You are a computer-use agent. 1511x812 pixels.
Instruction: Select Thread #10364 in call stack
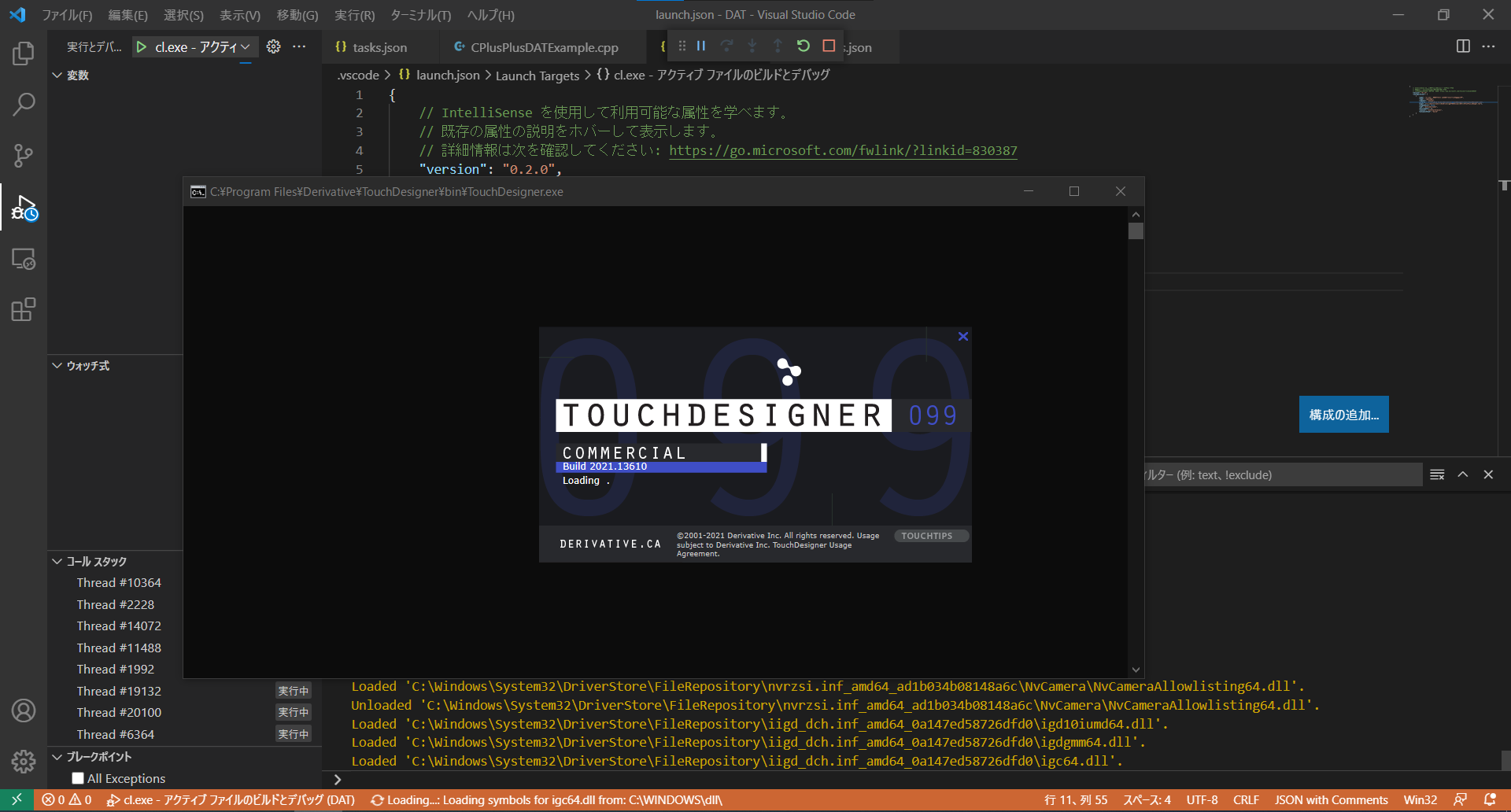(x=119, y=583)
